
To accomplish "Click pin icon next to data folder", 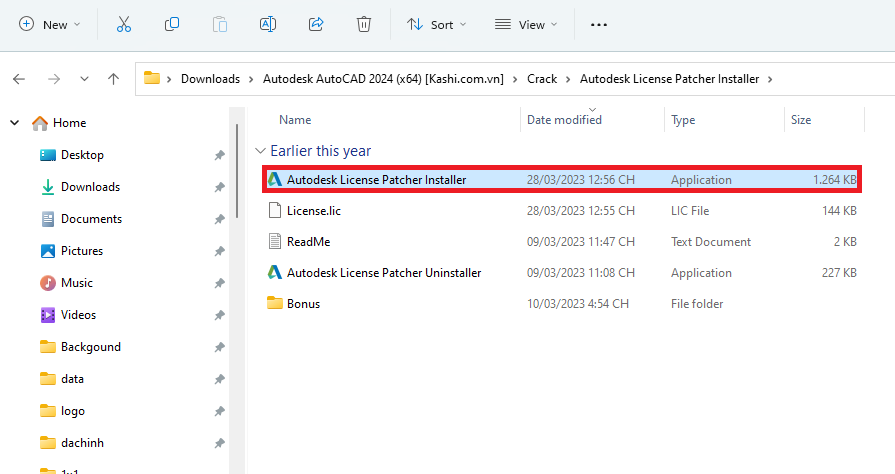I will (219, 379).
